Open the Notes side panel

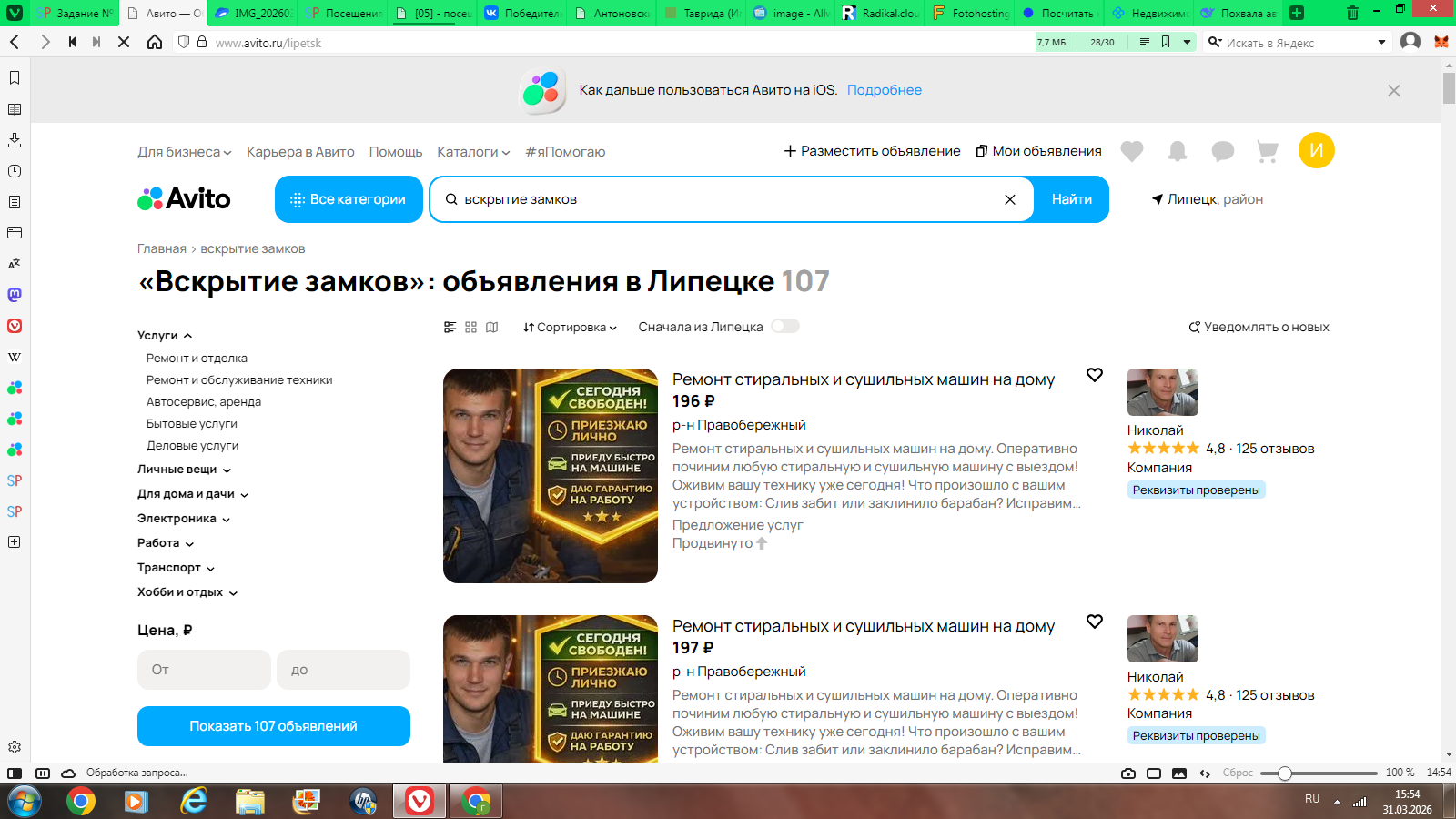coord(15,202)
